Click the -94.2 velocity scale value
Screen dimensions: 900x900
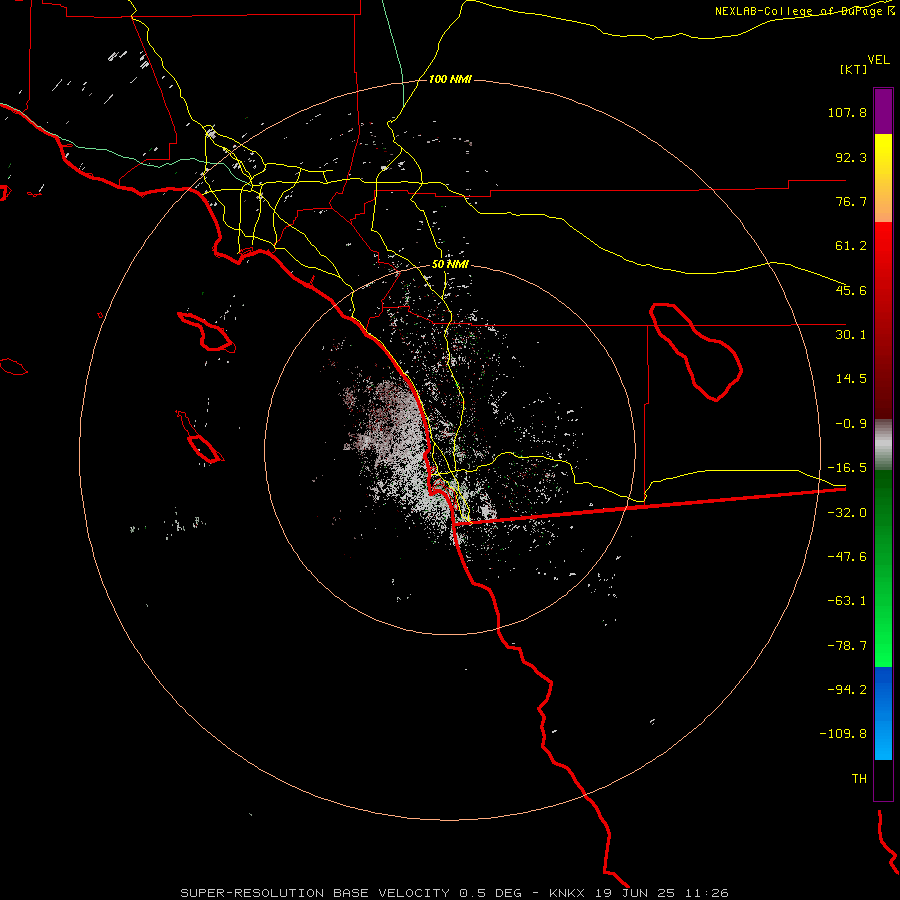click(847, 689)
